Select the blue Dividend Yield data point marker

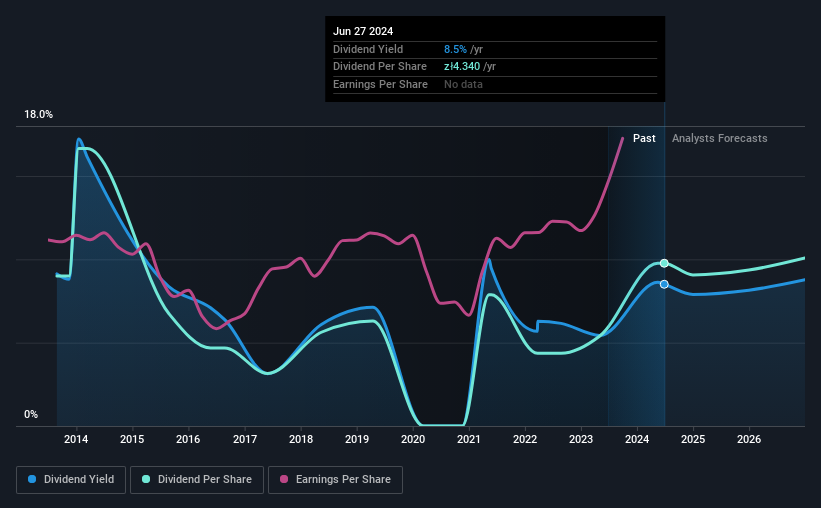664,284
